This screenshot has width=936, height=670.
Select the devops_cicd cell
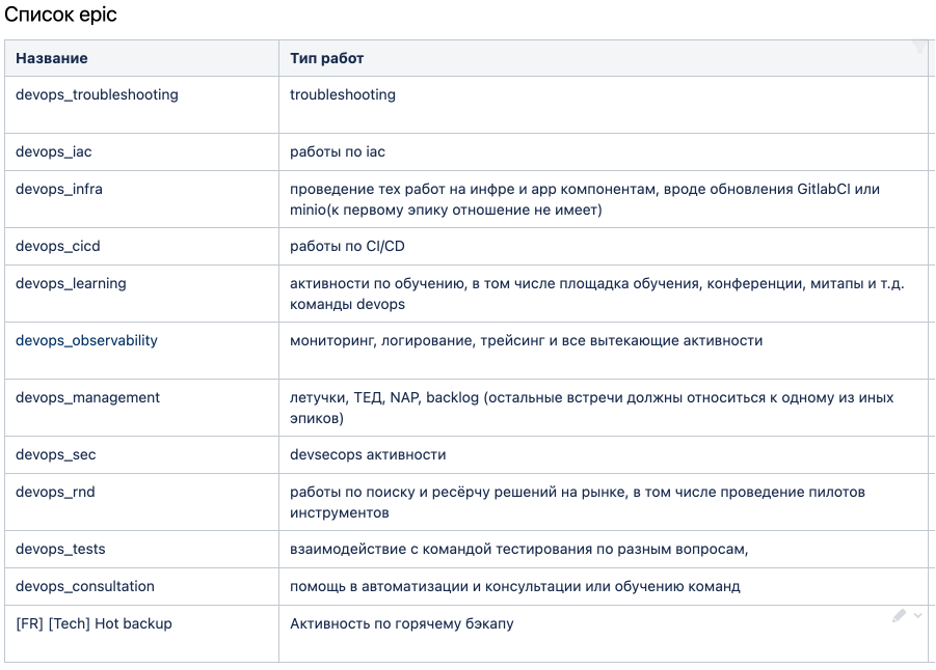pos(58,246)
